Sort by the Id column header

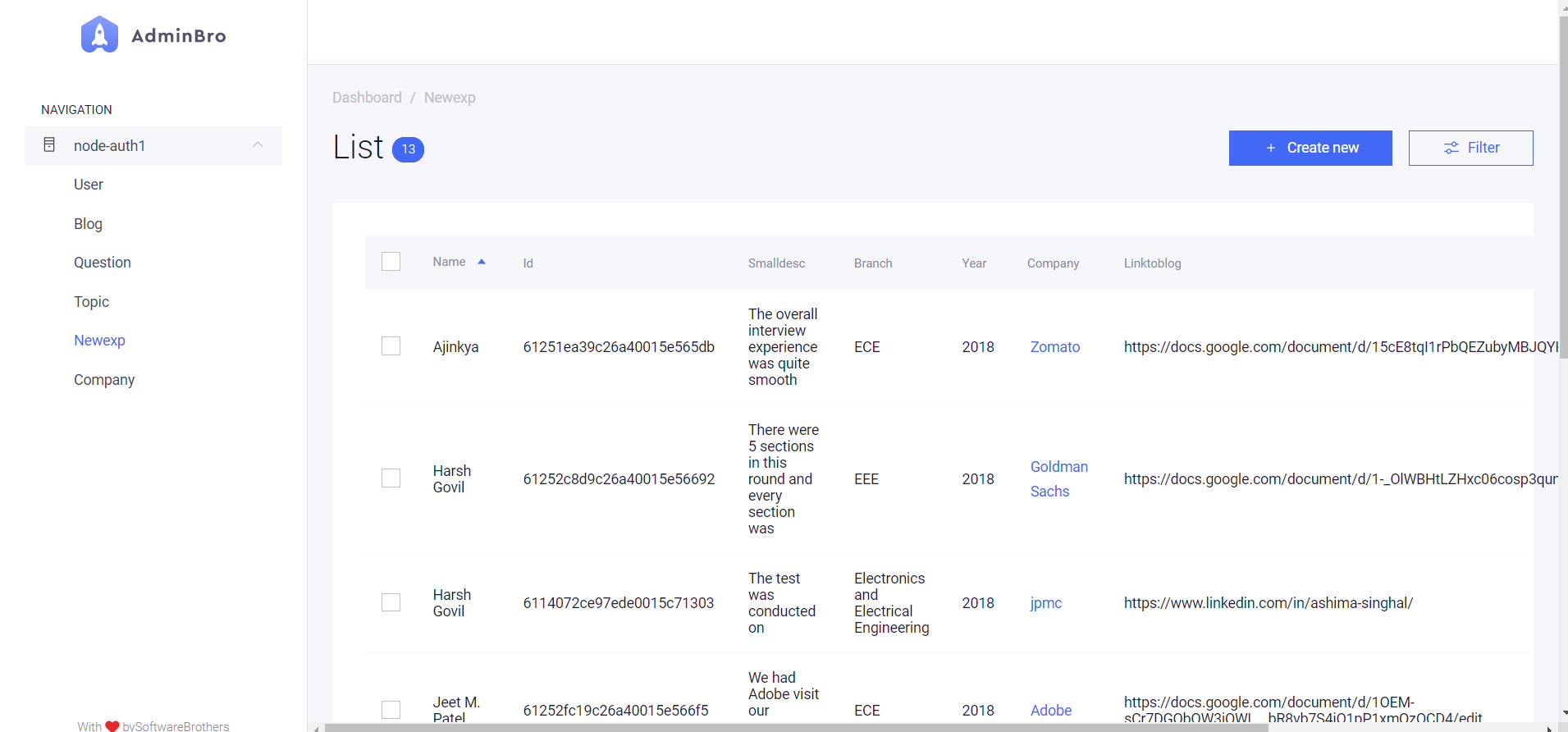coord(528,263)
